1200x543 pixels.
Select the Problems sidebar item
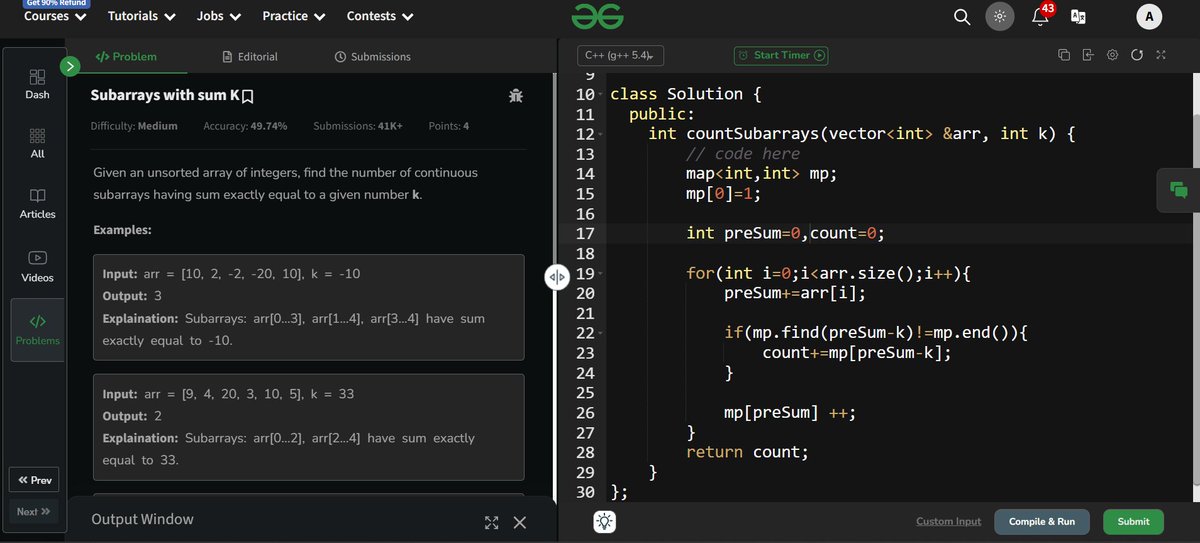(37, 329)
